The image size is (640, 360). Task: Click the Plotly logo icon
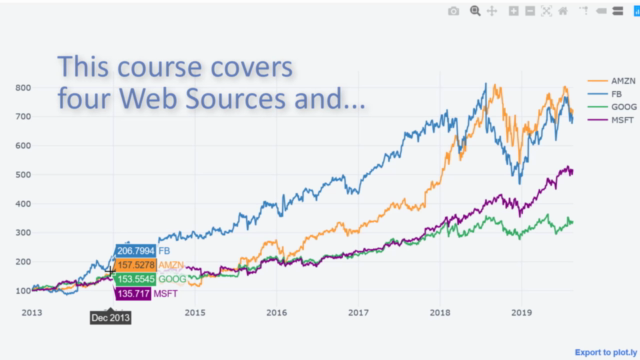tap(636, 11)
